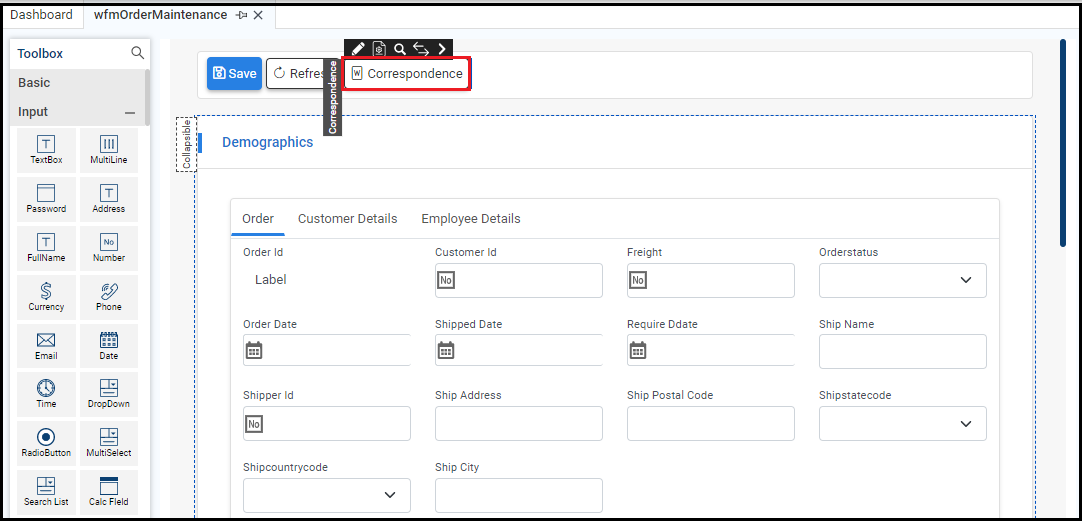1082x521 pixels.
Task: Click the pencil edit icon above Correspondence
Action: tap(357, 49)
